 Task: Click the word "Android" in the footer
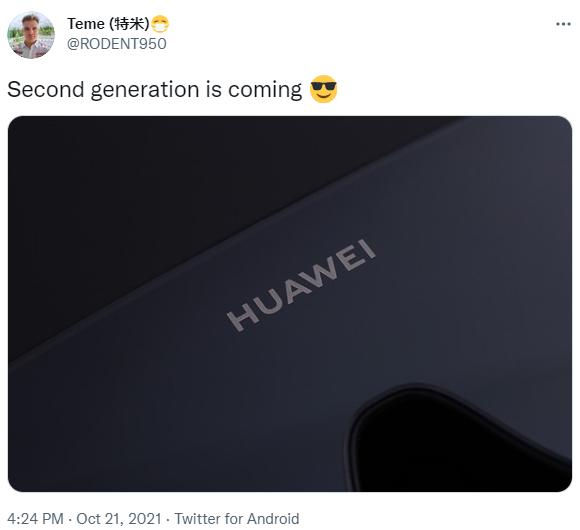click(x=273, y=519)
